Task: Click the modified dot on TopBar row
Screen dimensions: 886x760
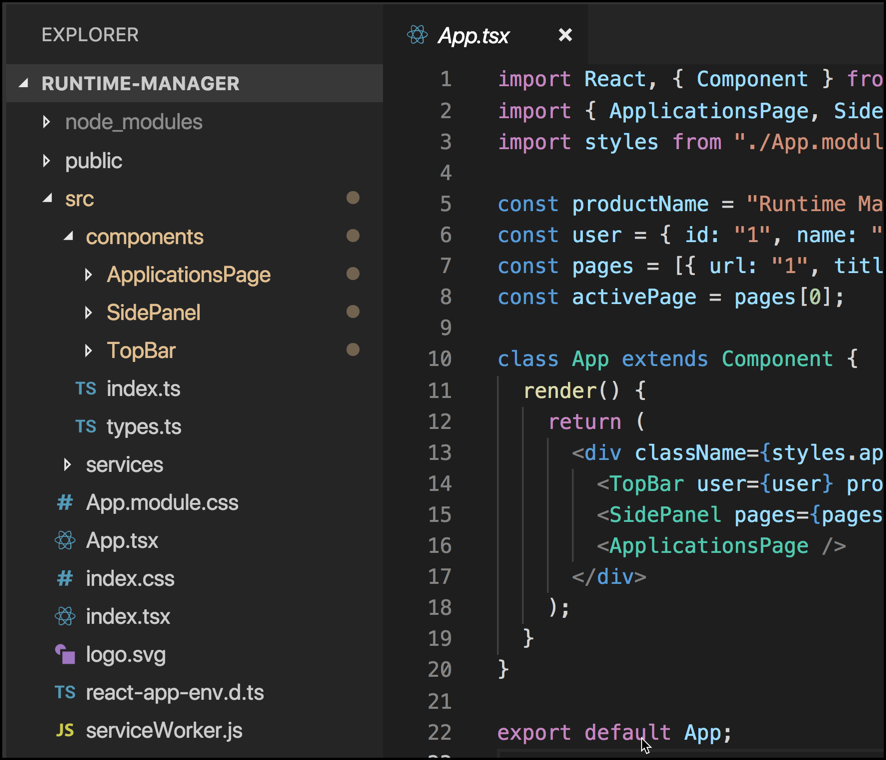Action: click(353, 350)
